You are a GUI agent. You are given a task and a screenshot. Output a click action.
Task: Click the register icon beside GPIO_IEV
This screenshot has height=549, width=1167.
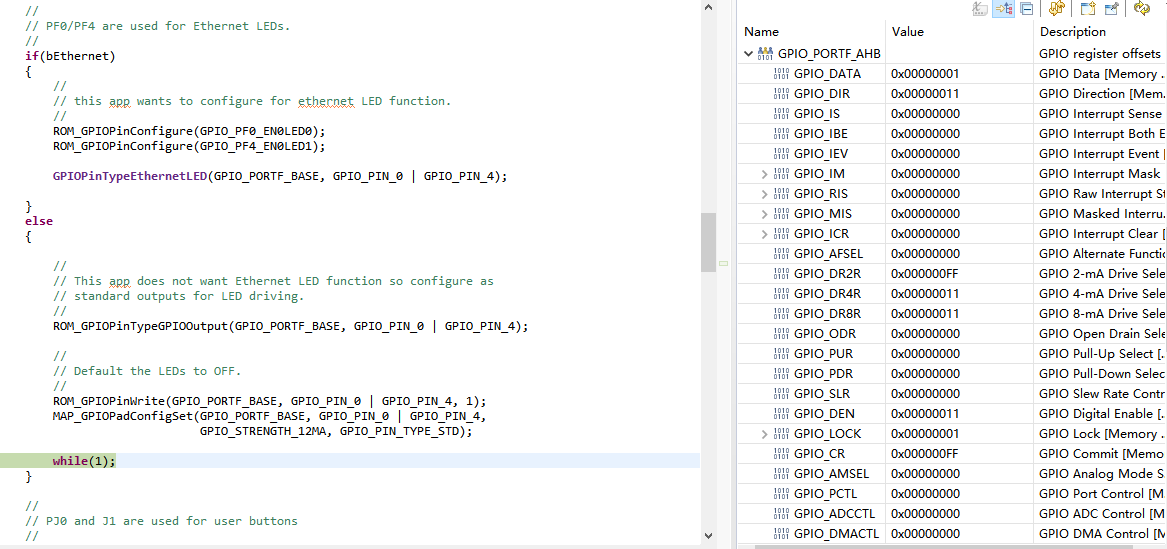(781, 154)
